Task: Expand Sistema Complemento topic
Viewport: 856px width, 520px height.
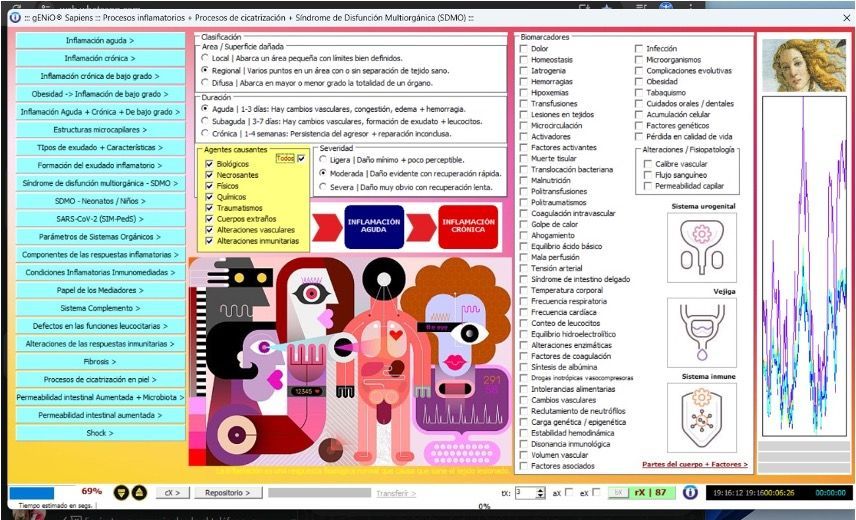Action: pyautogui.click(x=100, y=307)
